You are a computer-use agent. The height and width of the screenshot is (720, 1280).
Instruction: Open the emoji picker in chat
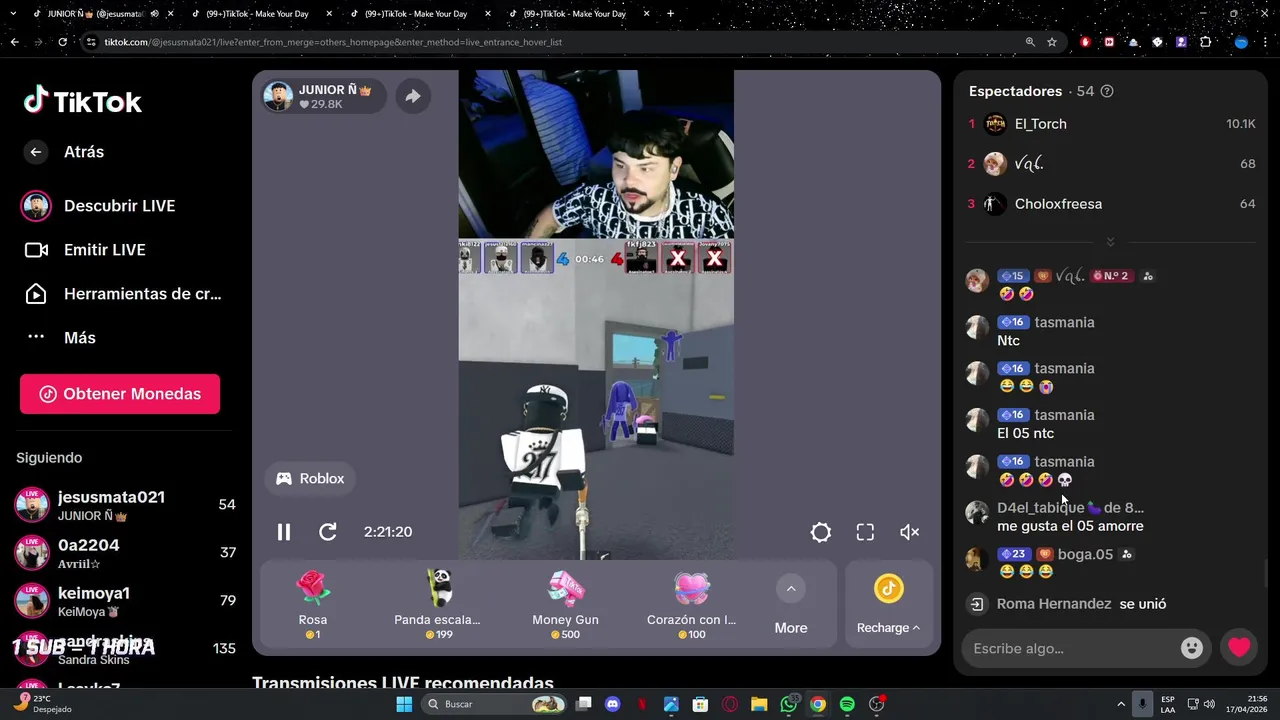click(1192, 648)
